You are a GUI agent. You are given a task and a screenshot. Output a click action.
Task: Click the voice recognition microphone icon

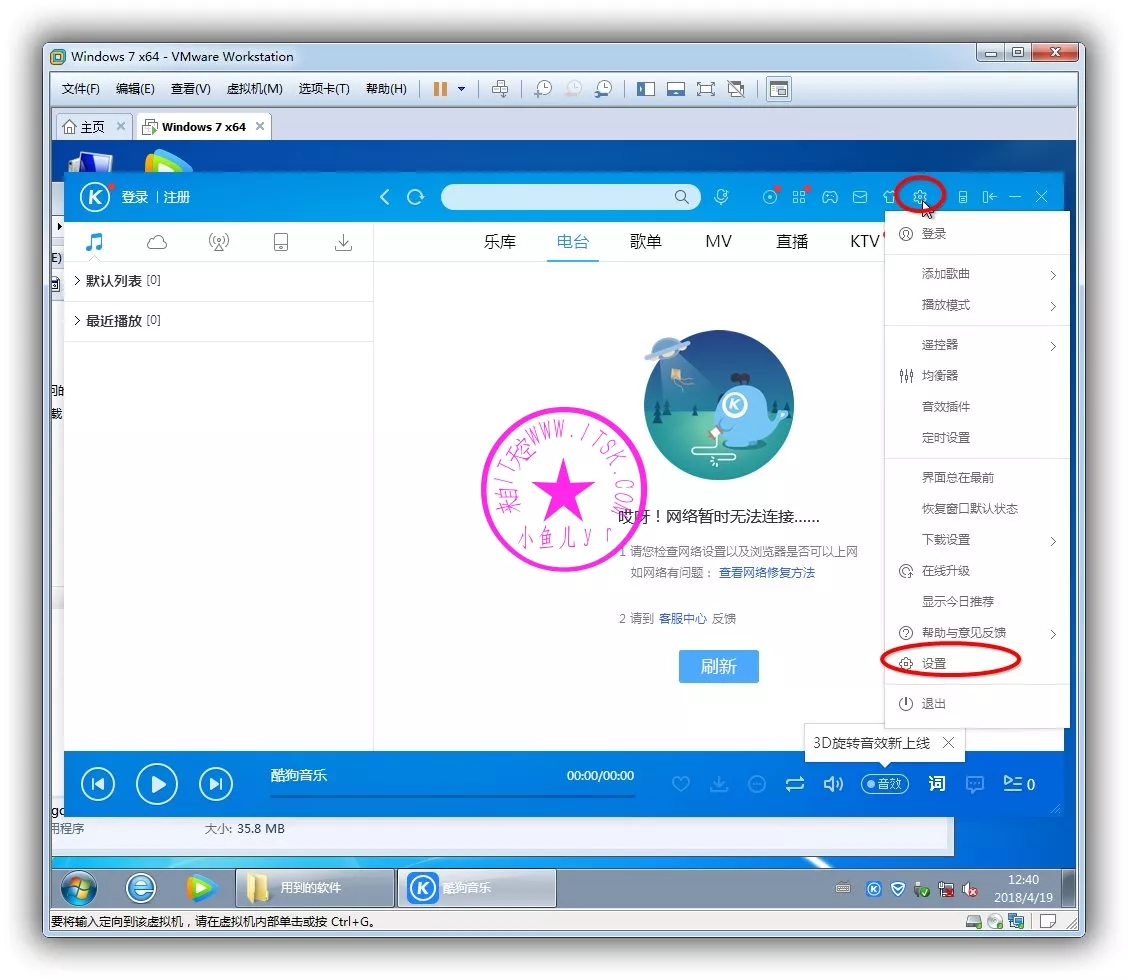pos(721,197)
